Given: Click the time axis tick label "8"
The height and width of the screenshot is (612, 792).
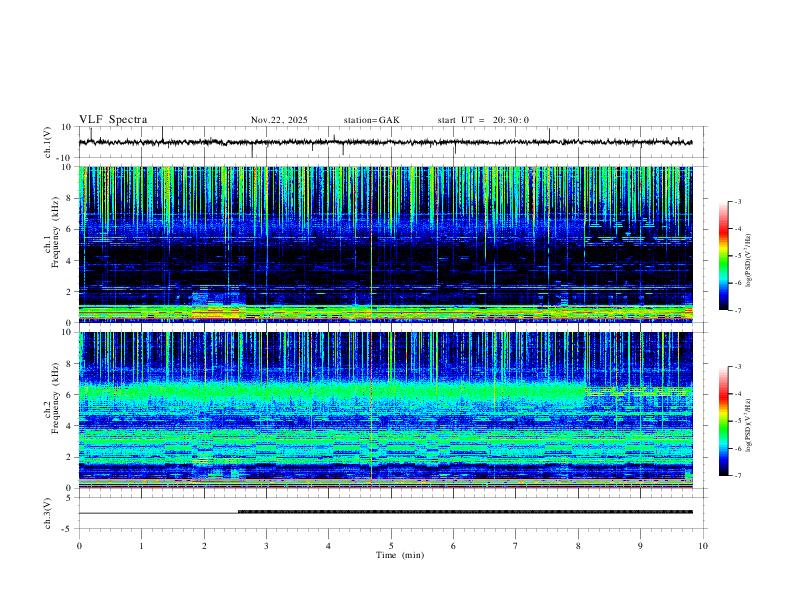Looking at the screenshot, I should 578,546.
